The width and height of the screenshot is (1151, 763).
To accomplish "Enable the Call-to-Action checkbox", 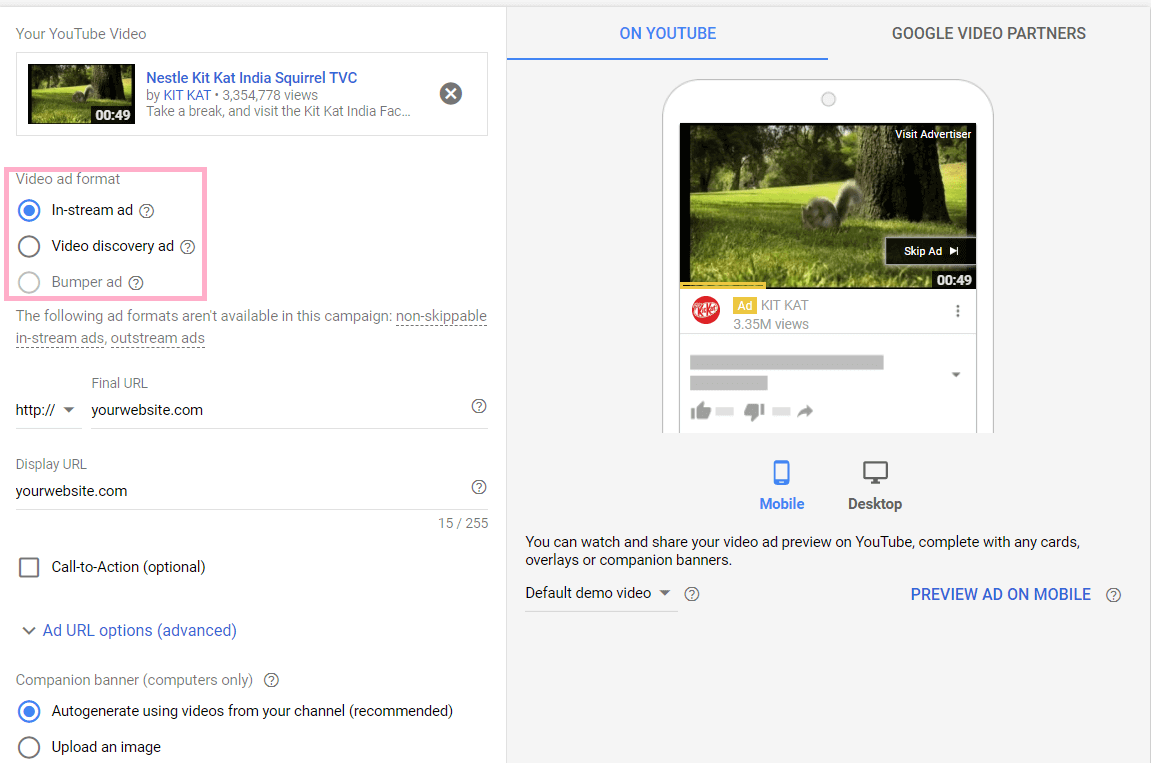I will coord(29,568).
